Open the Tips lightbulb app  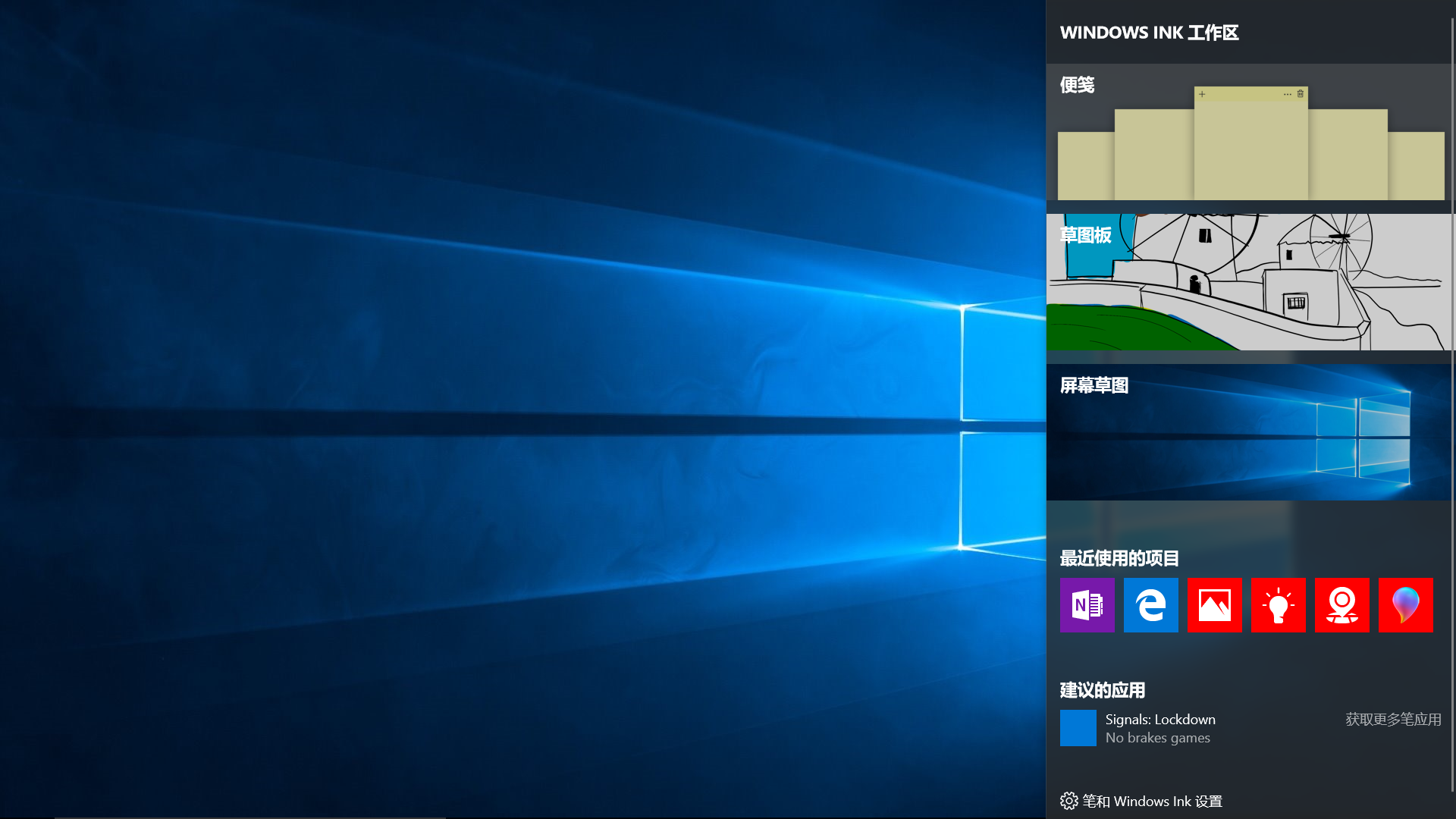1278,605
